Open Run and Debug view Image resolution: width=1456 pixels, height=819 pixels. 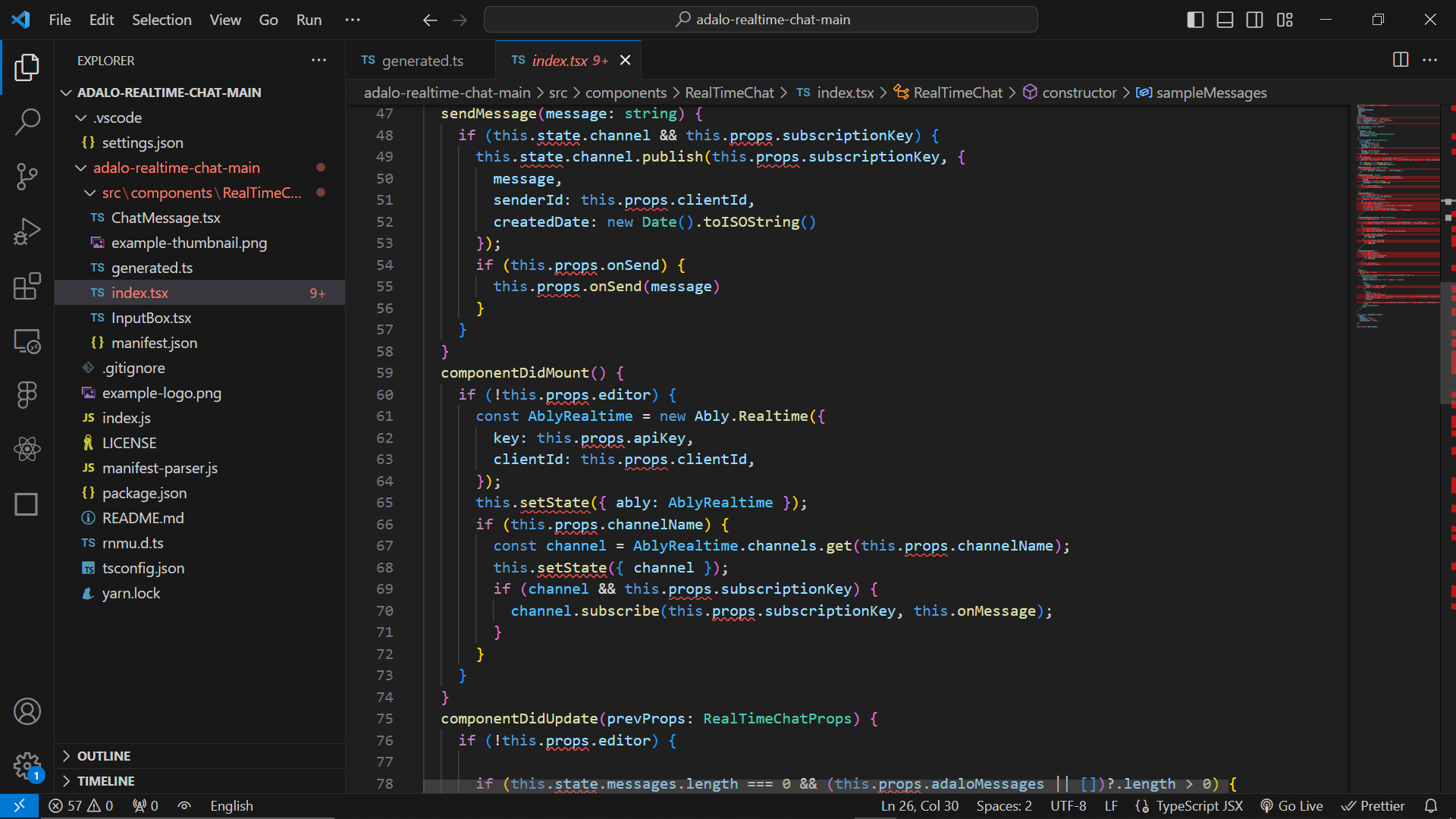tap(27, 231)
